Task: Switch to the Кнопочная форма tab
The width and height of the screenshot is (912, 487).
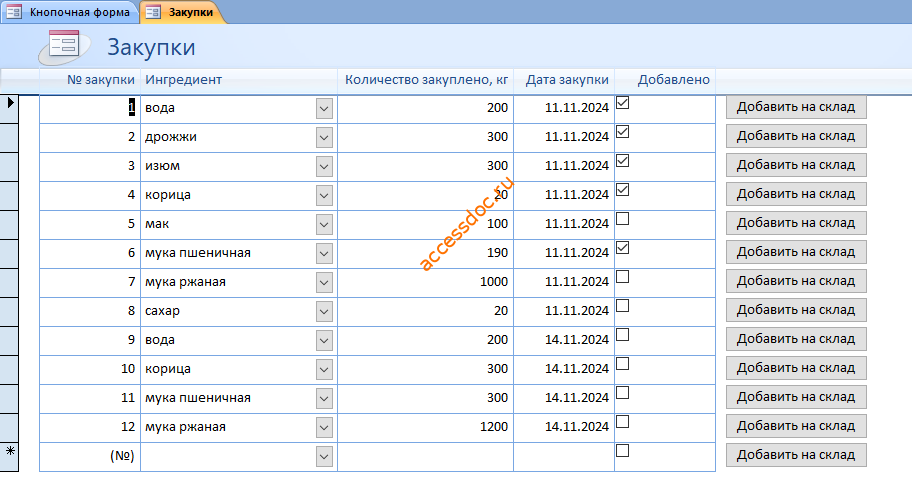Action: tap(70, 12)
